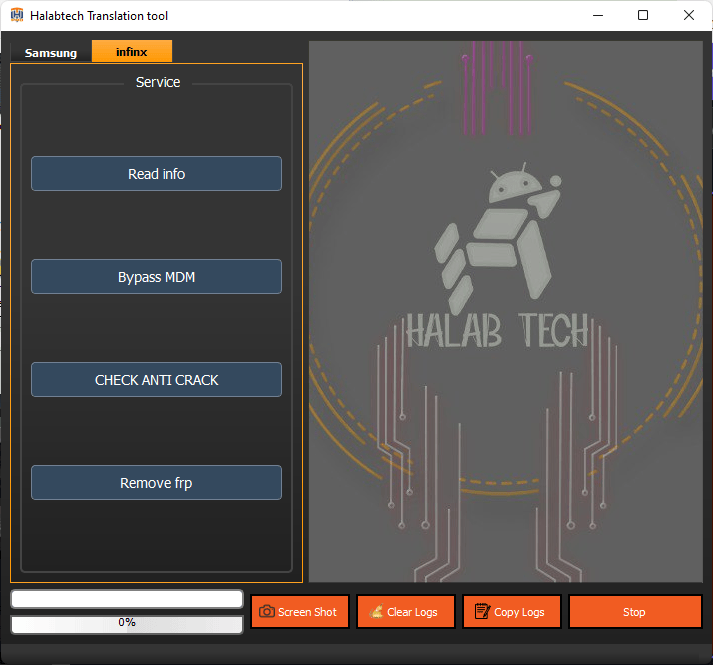713x665 pixels.
Task: Click the Halab Tech logo image
Action: point(506,312)
